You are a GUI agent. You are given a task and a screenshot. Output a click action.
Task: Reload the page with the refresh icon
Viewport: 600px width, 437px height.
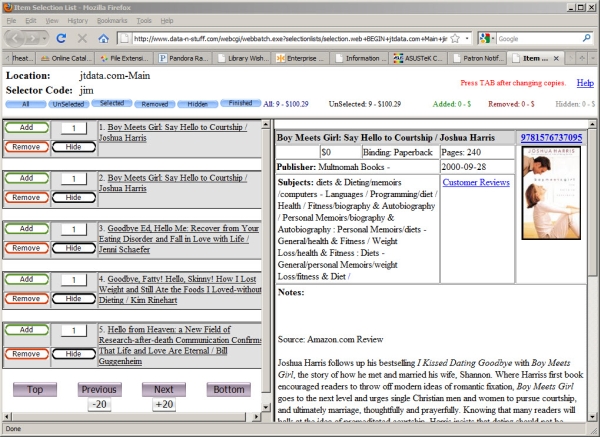[x=61, y=38]
